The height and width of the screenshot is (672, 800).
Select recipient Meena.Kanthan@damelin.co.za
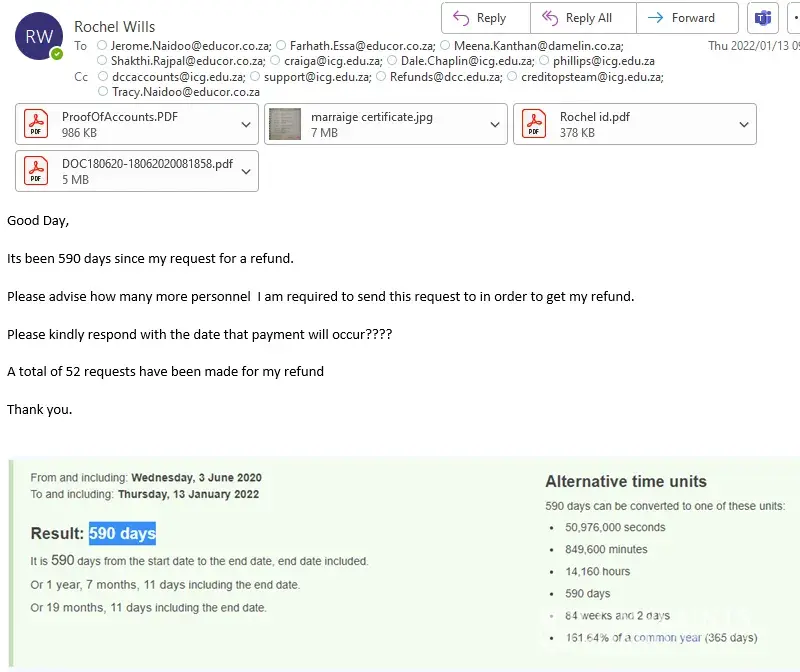point(538,46)
